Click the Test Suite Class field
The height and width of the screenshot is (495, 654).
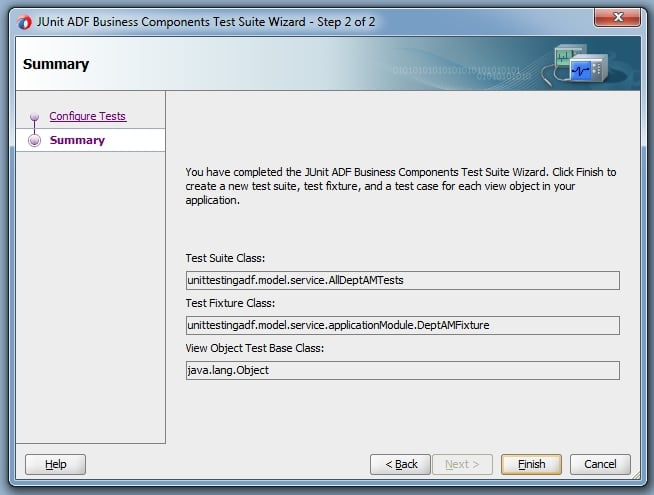click(x=402, y=280)
